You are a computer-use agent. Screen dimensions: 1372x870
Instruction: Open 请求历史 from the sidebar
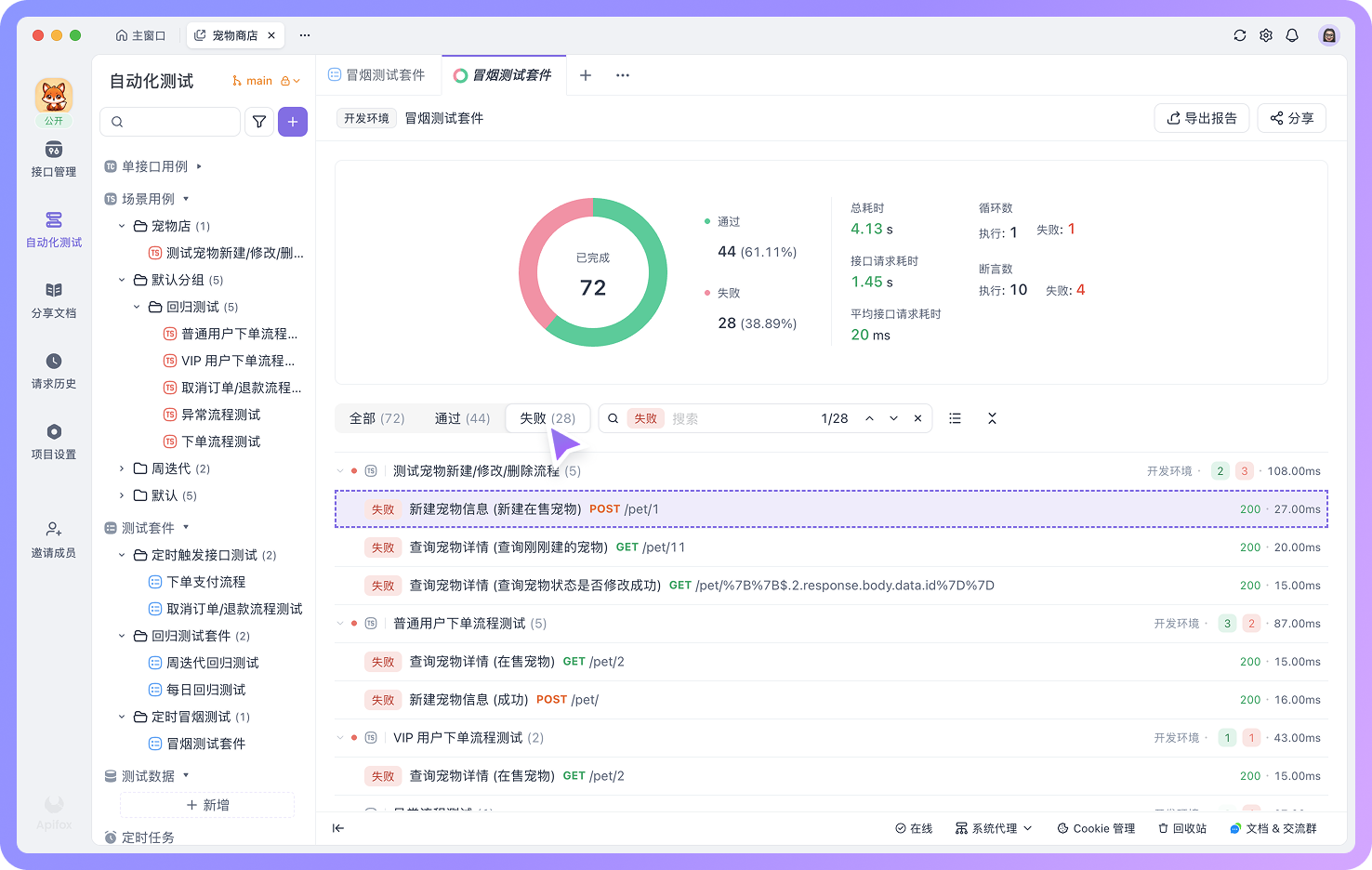coord(53,370)
